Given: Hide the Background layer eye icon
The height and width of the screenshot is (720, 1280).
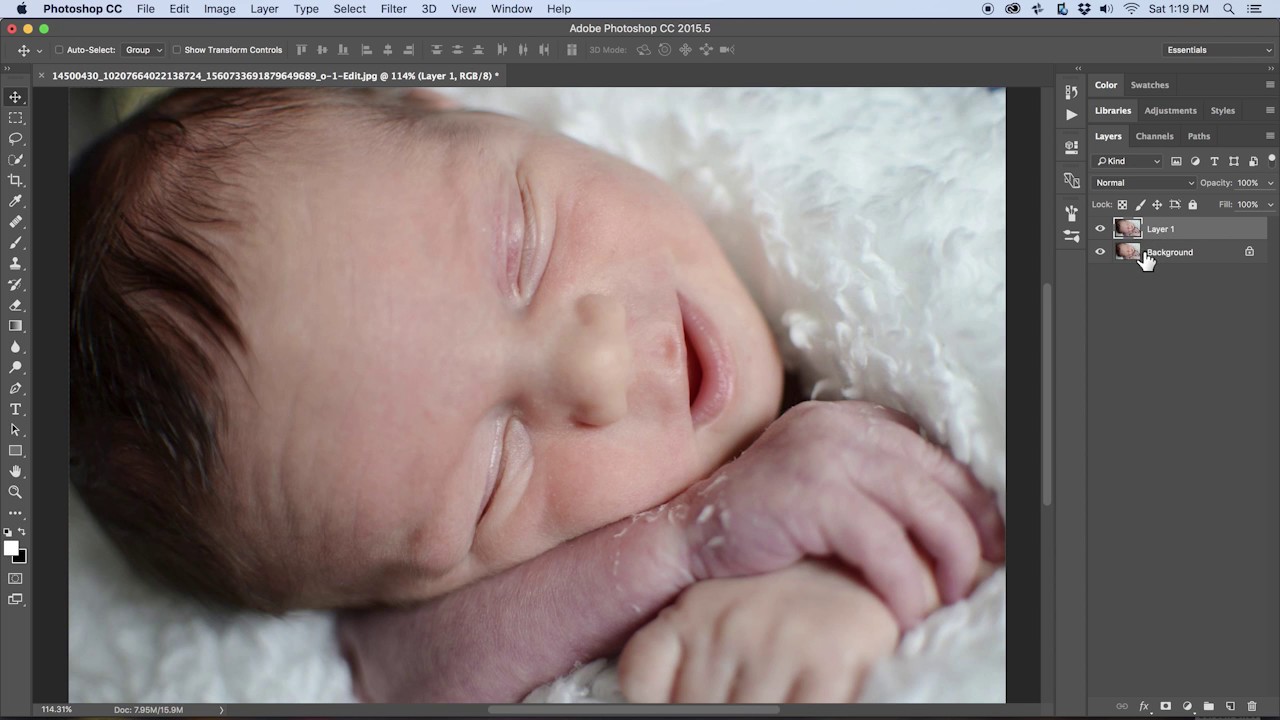Looking at the screenshot, I should (1100, 252).
